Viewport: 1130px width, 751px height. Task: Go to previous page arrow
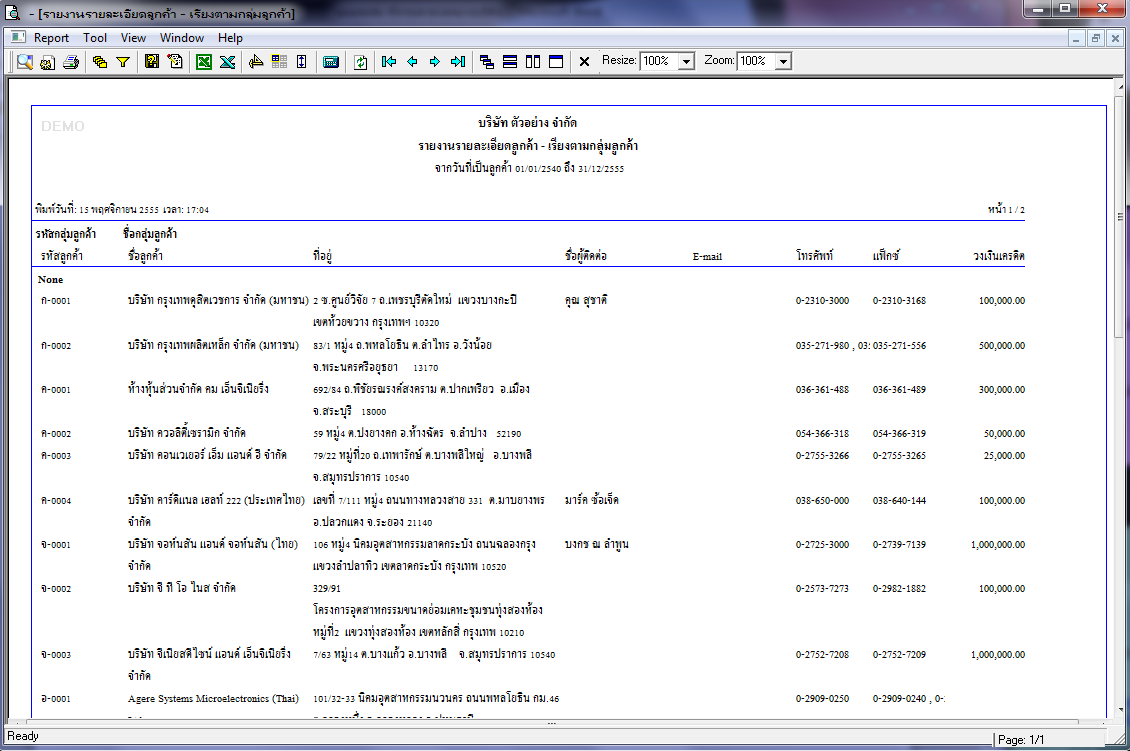tap(412, 62)
